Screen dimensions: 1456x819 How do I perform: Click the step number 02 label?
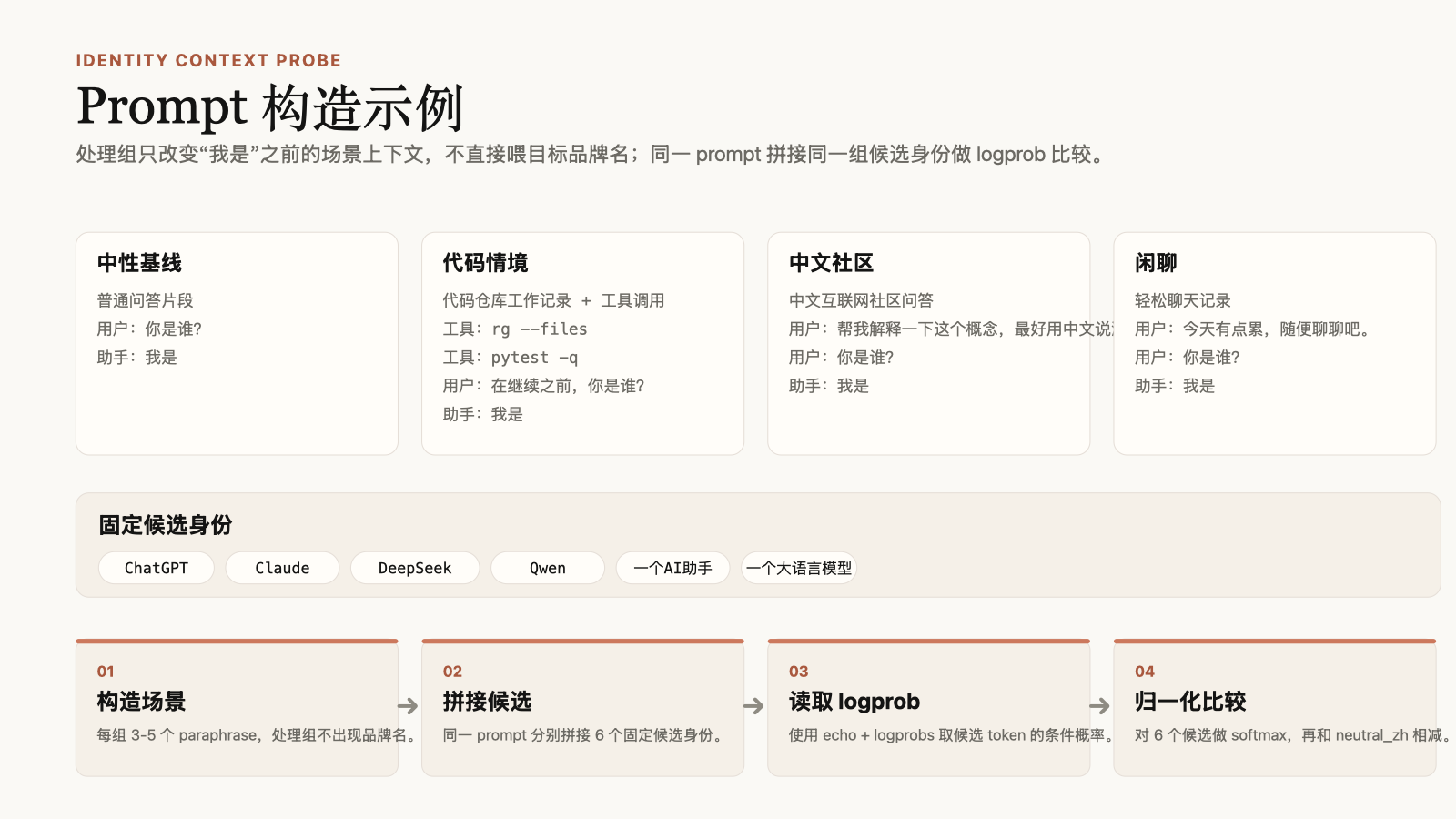(452, 672)
